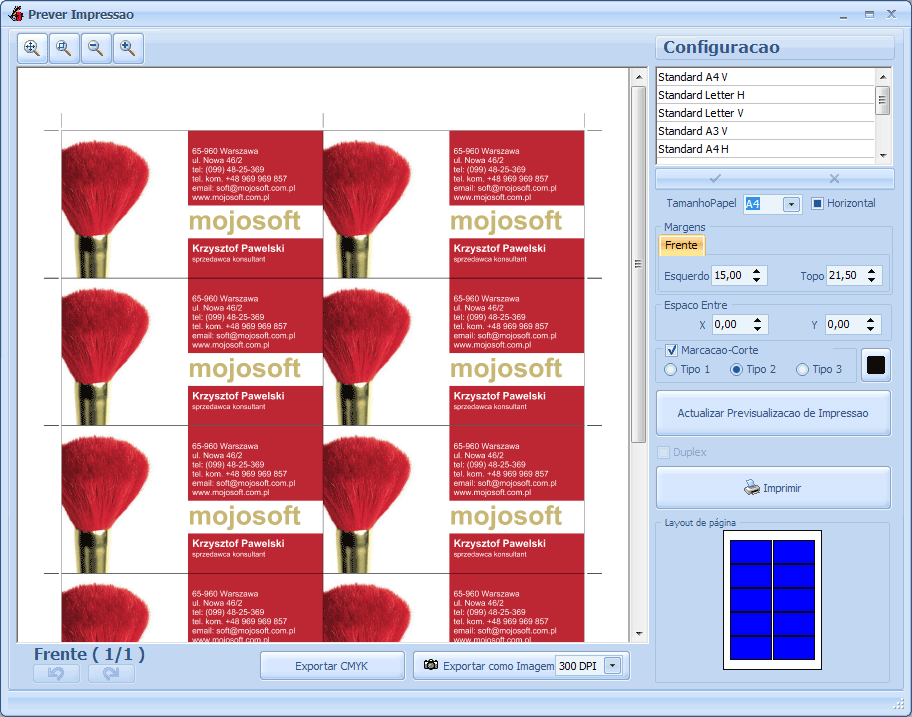This screenshot has height=717, width=912.
Task: Select Standard Letter H in list
Action: [765, 95]
